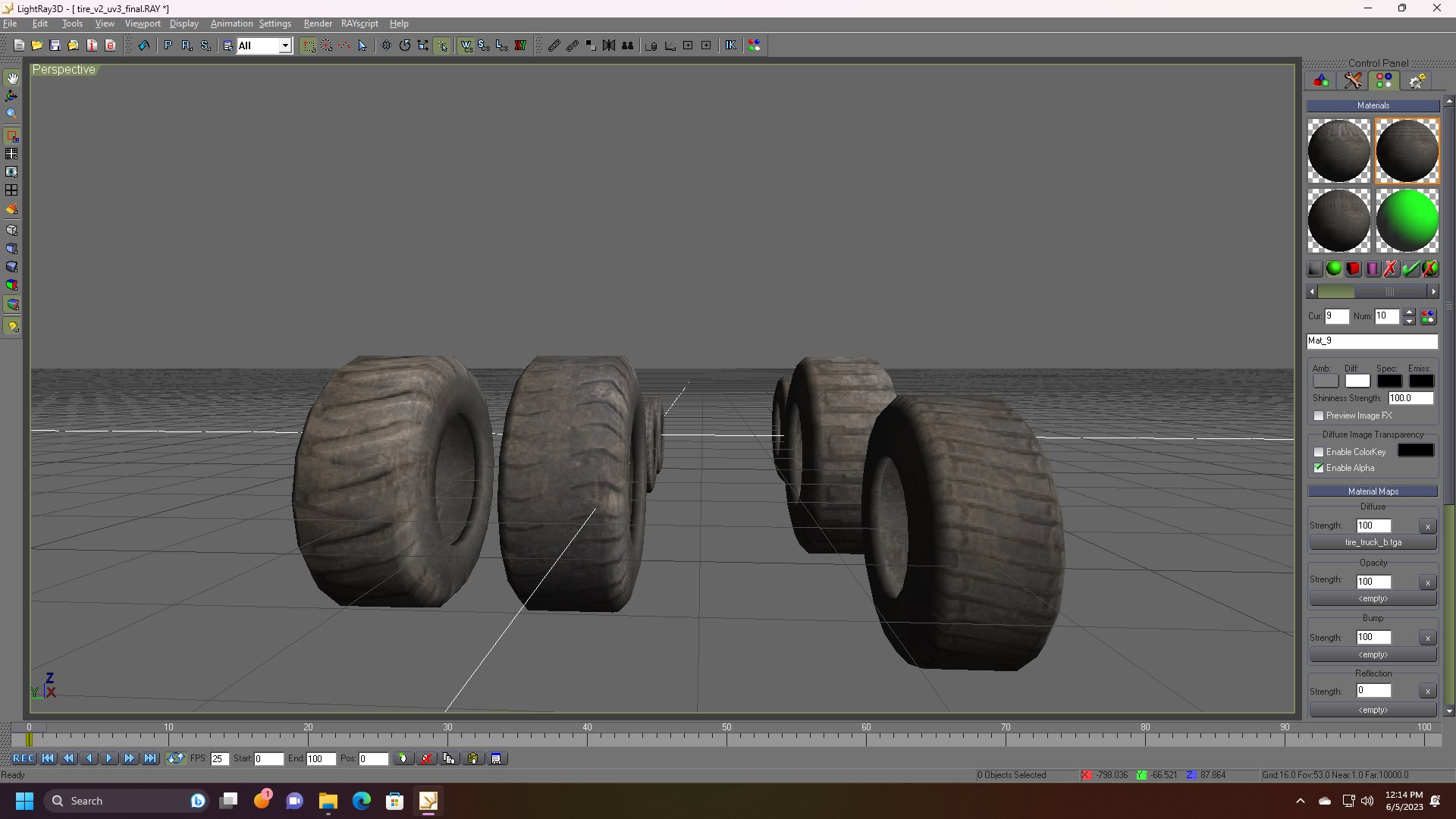Select the Move transform tool icon
1456x819 pixels.
click(x=386, y=45)
